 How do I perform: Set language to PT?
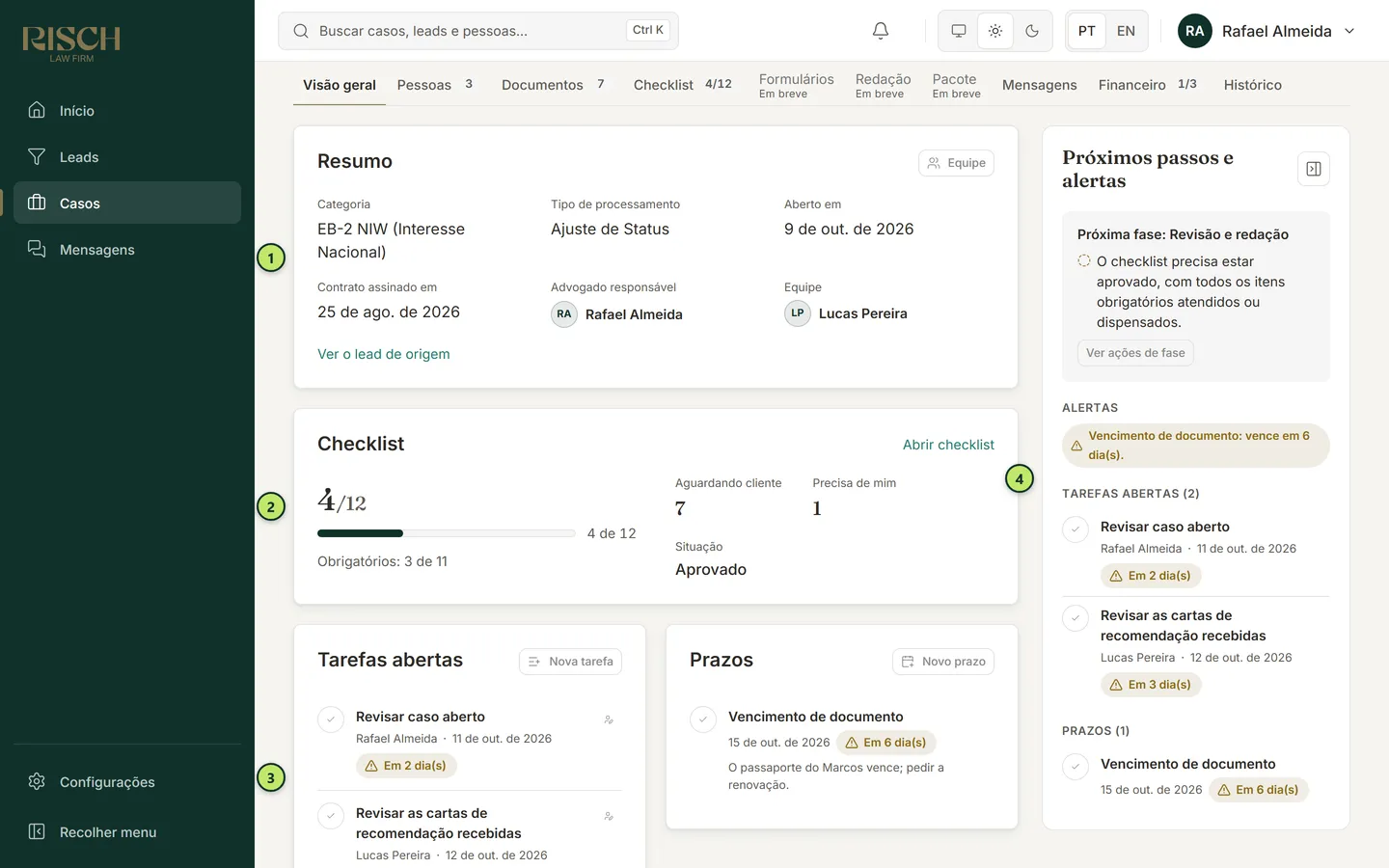[x=1087, y=31]
